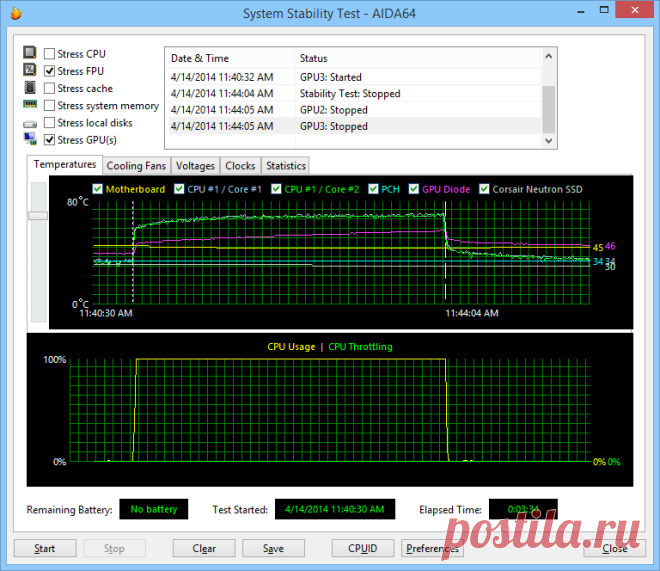Switch to the Statistics tab
660x571 pixels.
286,166
